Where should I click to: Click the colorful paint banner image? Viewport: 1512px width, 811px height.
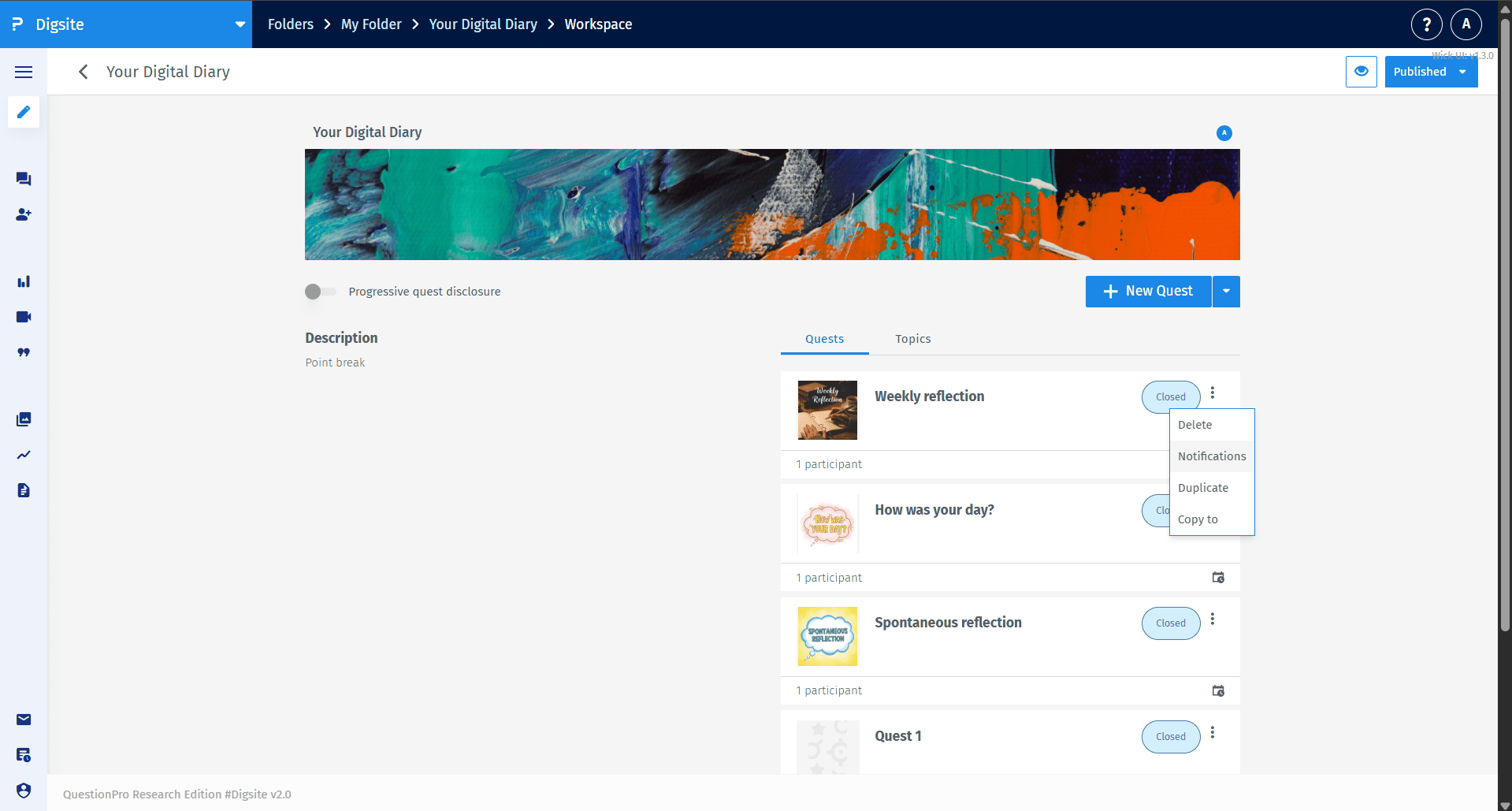(x=772, y=205)
